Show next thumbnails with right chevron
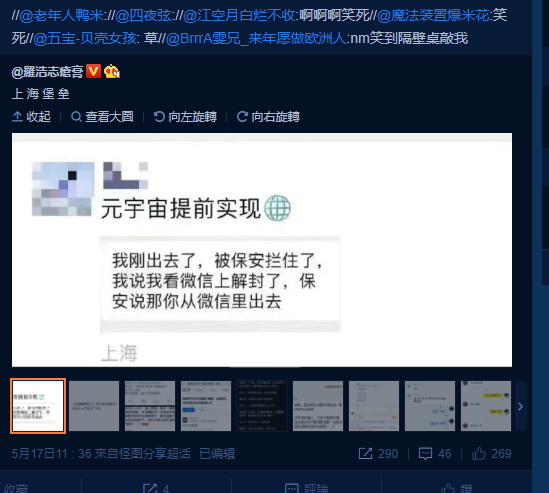This screenshot has height=493, width=549. (x=520, y=406)
